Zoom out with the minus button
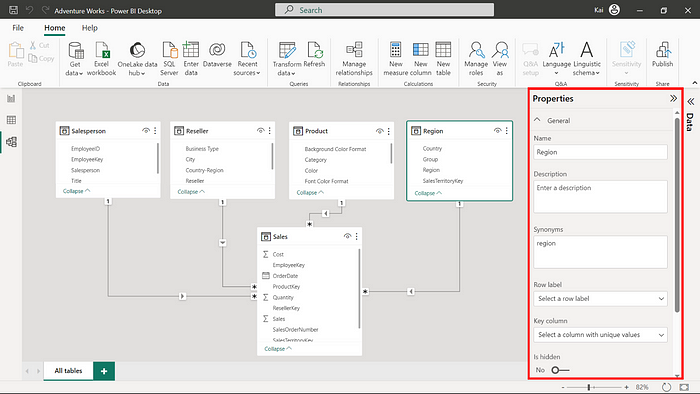This screenshot has height=394, width=700. 563,387
